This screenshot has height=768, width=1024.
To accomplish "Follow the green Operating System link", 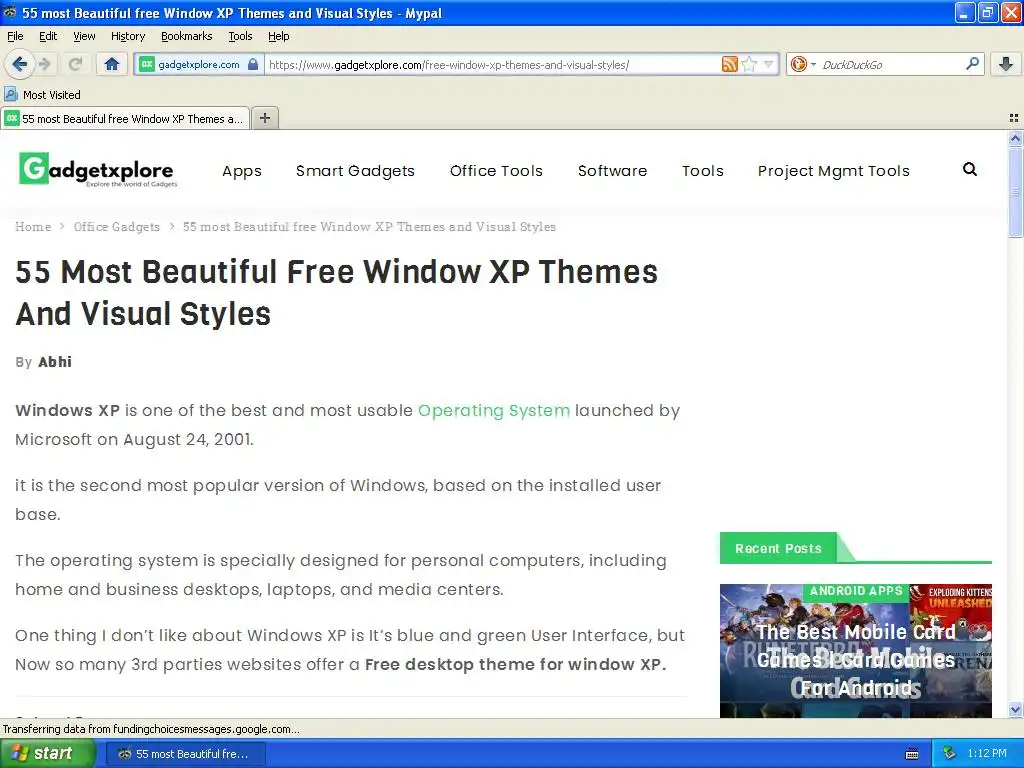I will tap(494, 410).
